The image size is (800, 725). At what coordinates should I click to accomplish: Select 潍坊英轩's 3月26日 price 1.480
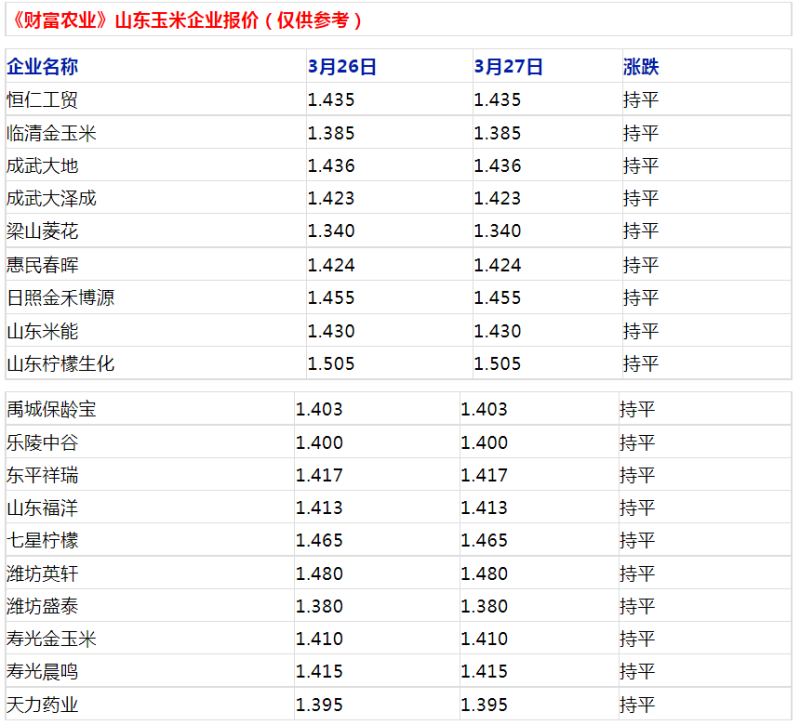click(x=319, y=573)
